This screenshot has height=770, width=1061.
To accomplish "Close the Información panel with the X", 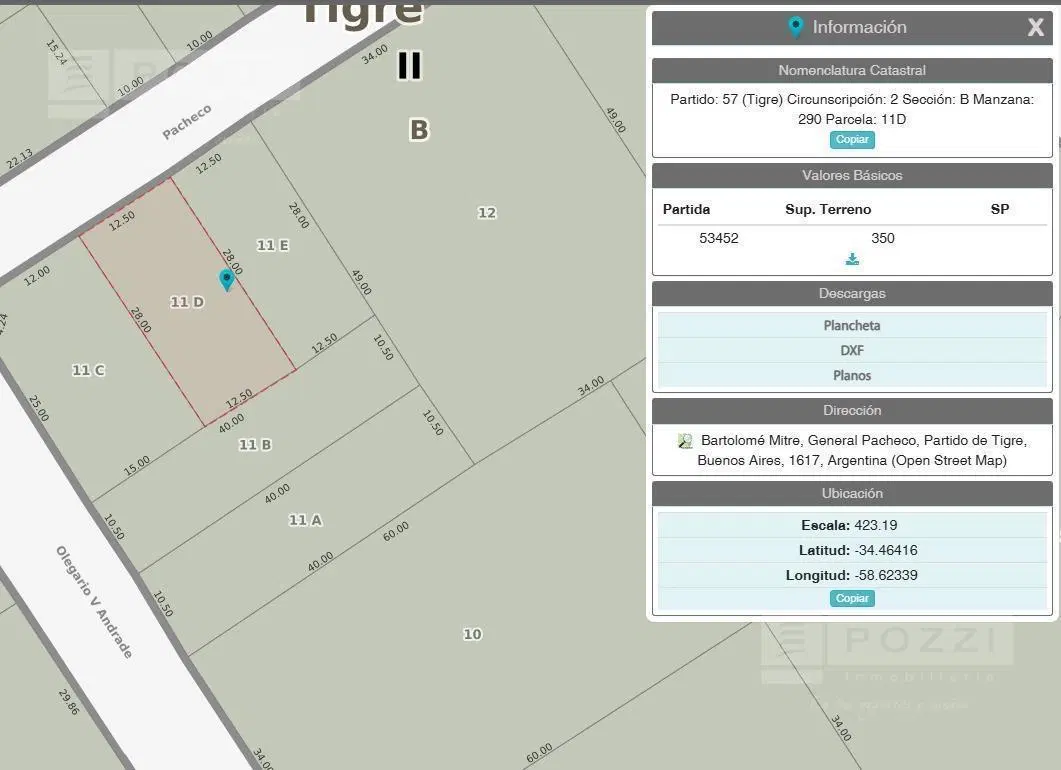I will tap(1035, 27).
